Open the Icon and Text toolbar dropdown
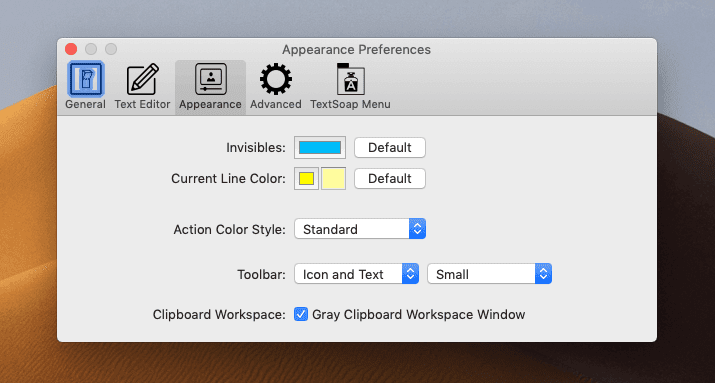This screenshot has height=383, width=715. (356, 274)
